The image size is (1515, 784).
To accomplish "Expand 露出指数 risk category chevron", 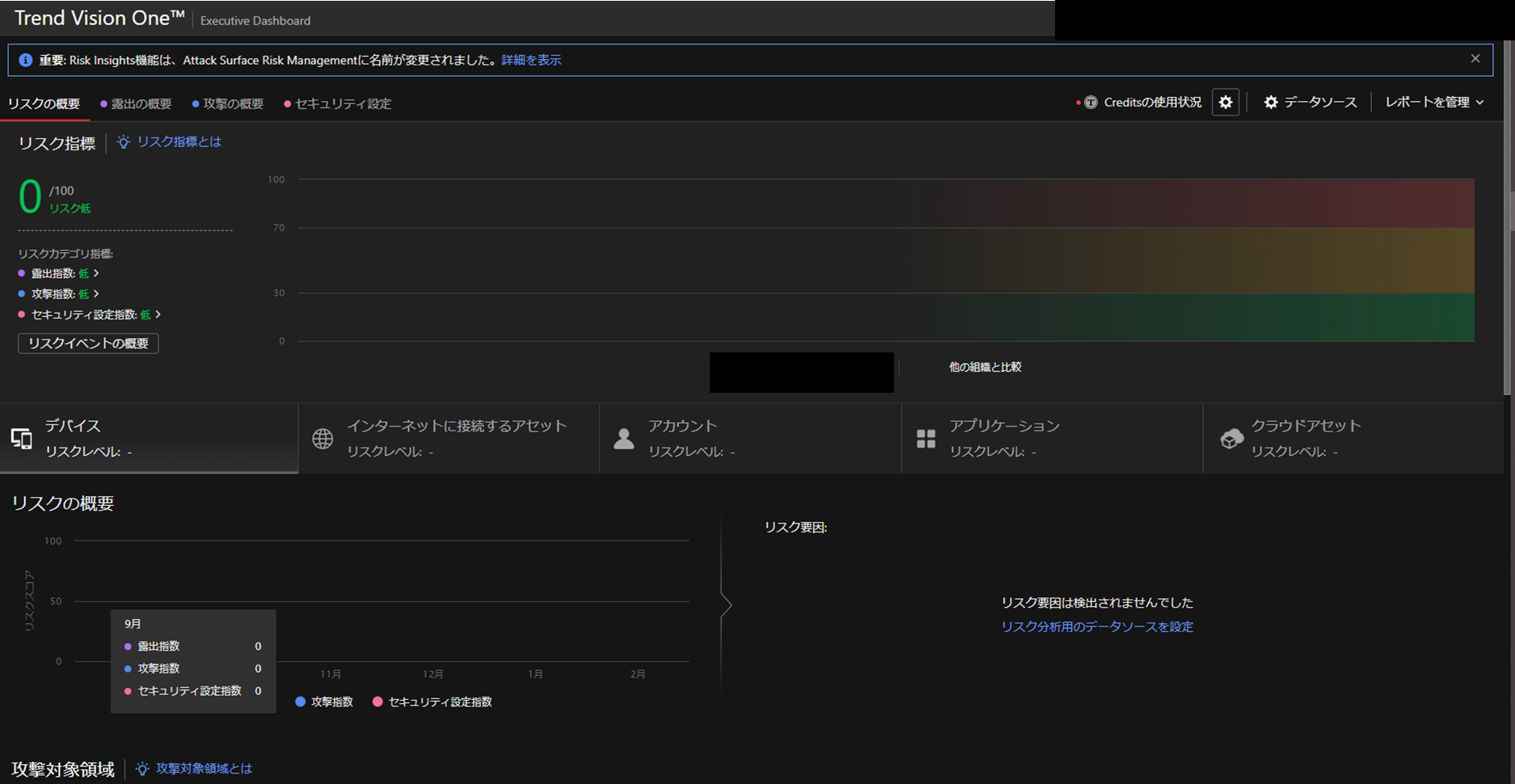I will click(96, 274).
